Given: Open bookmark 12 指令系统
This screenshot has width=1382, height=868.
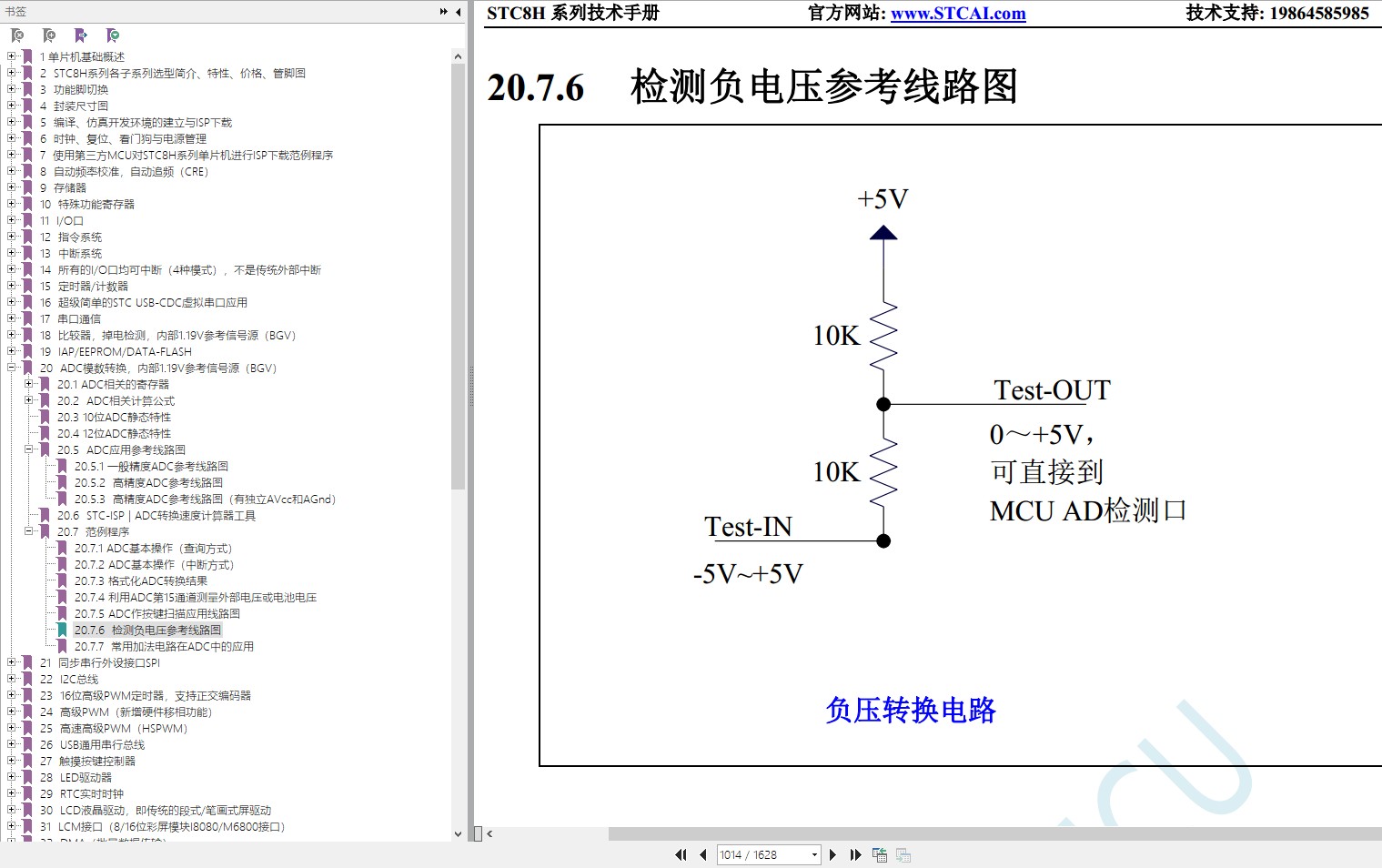Looking at the screenshot, I should tap(71, 237).
